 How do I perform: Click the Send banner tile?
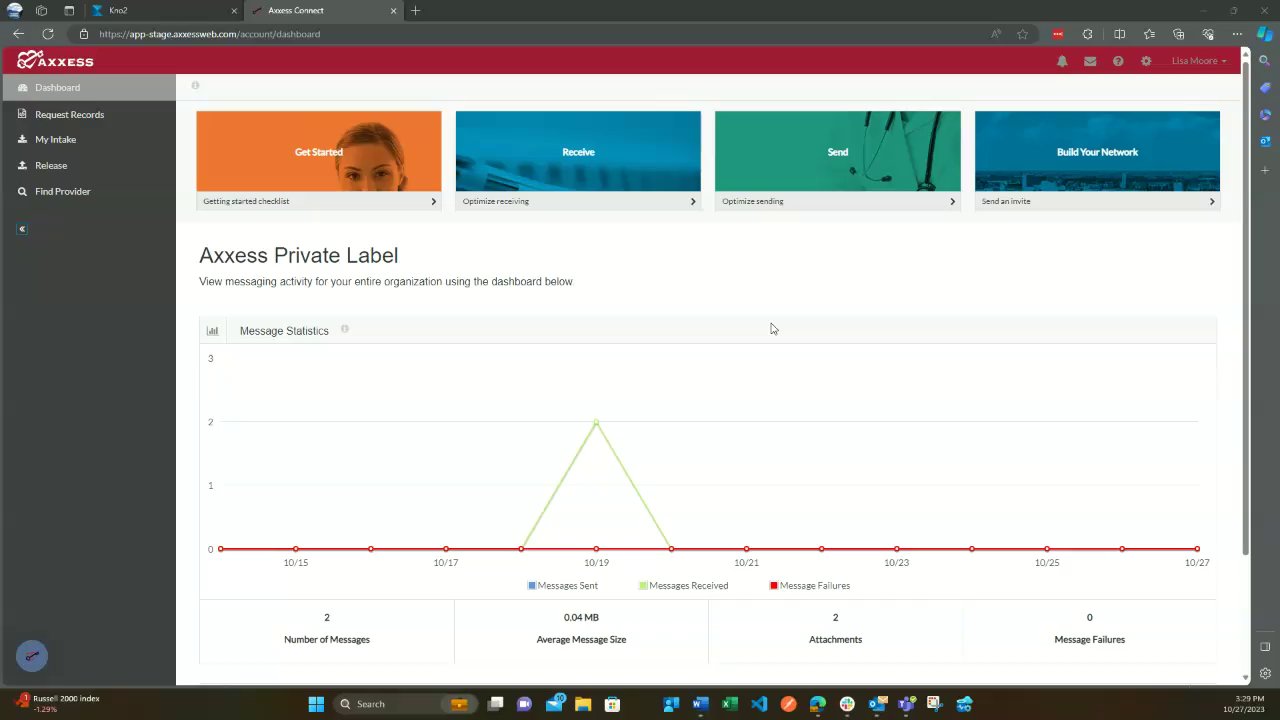[838, 151]
